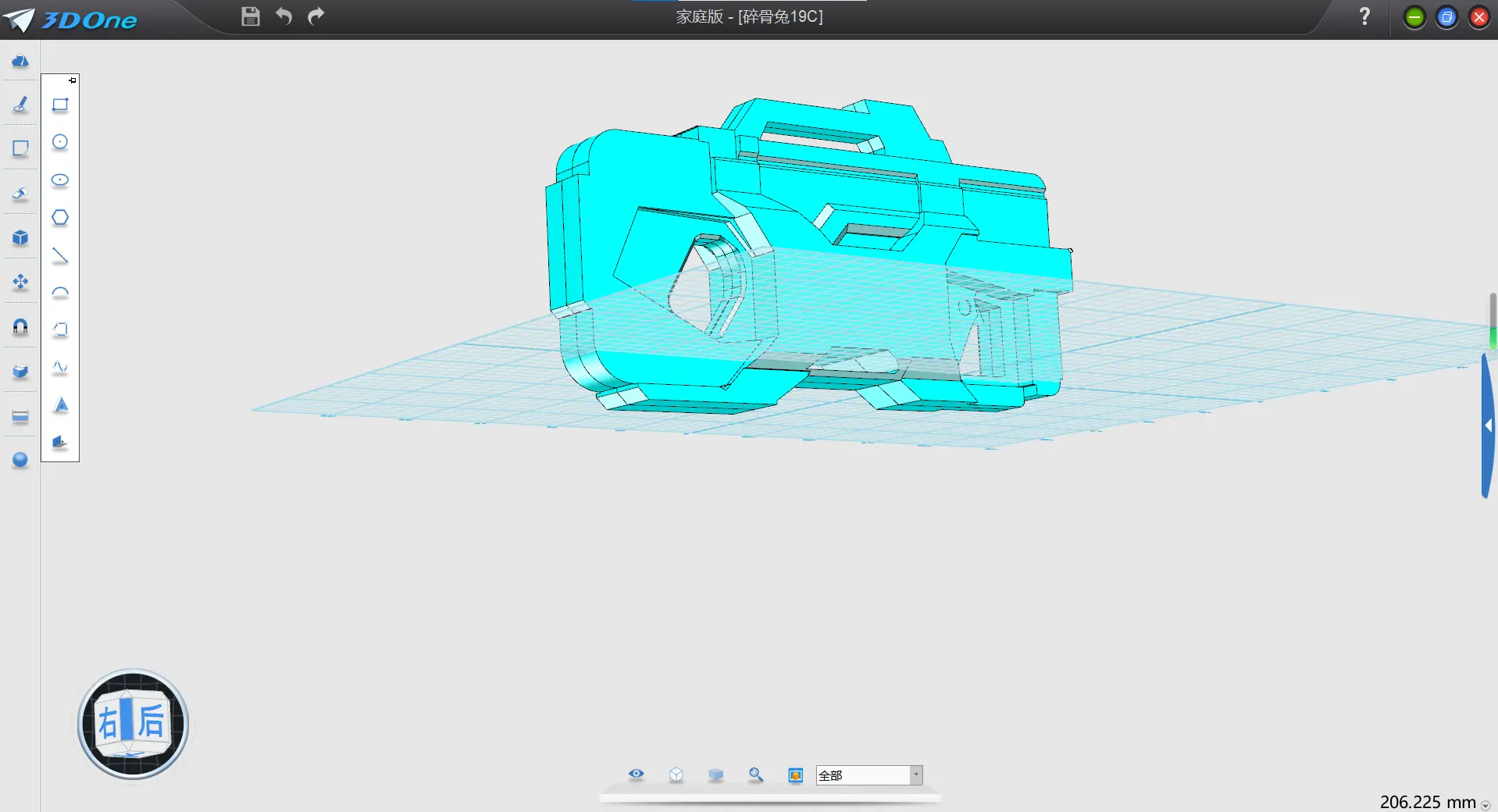Expand the right side resource panel
Screen dimensions: 1498x812
pyautogui.click(x=1488, y=426)
